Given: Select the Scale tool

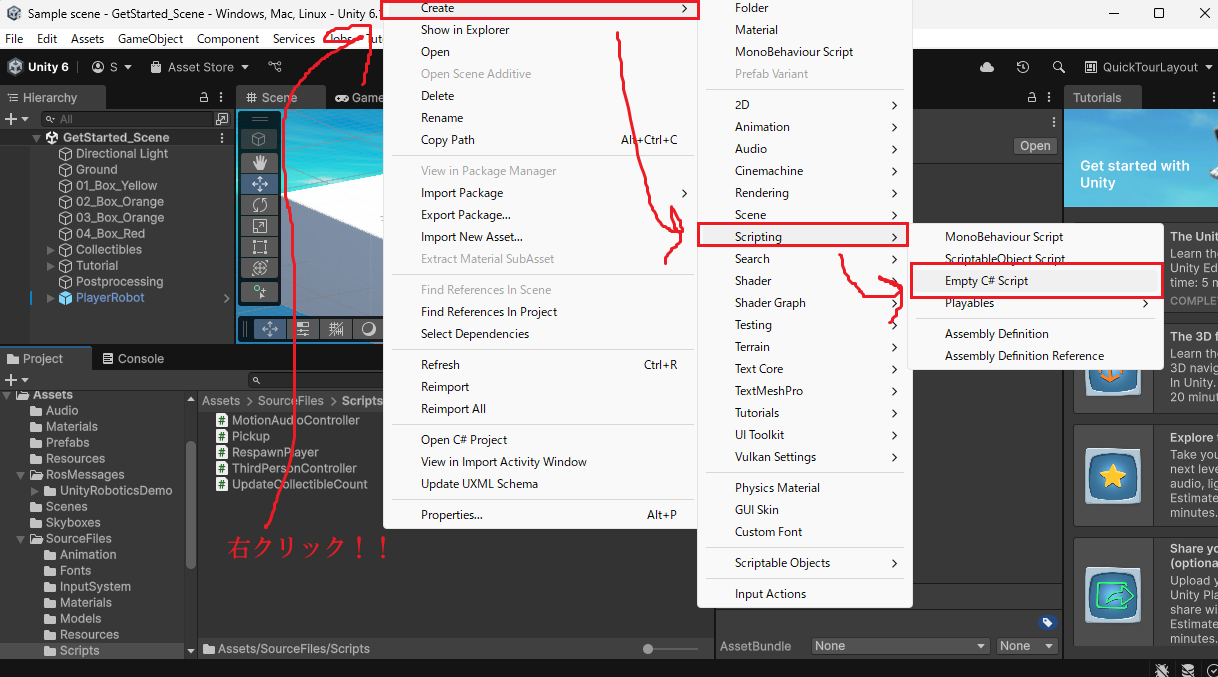Looking at the screenshot, I should (x=259, y=224).
